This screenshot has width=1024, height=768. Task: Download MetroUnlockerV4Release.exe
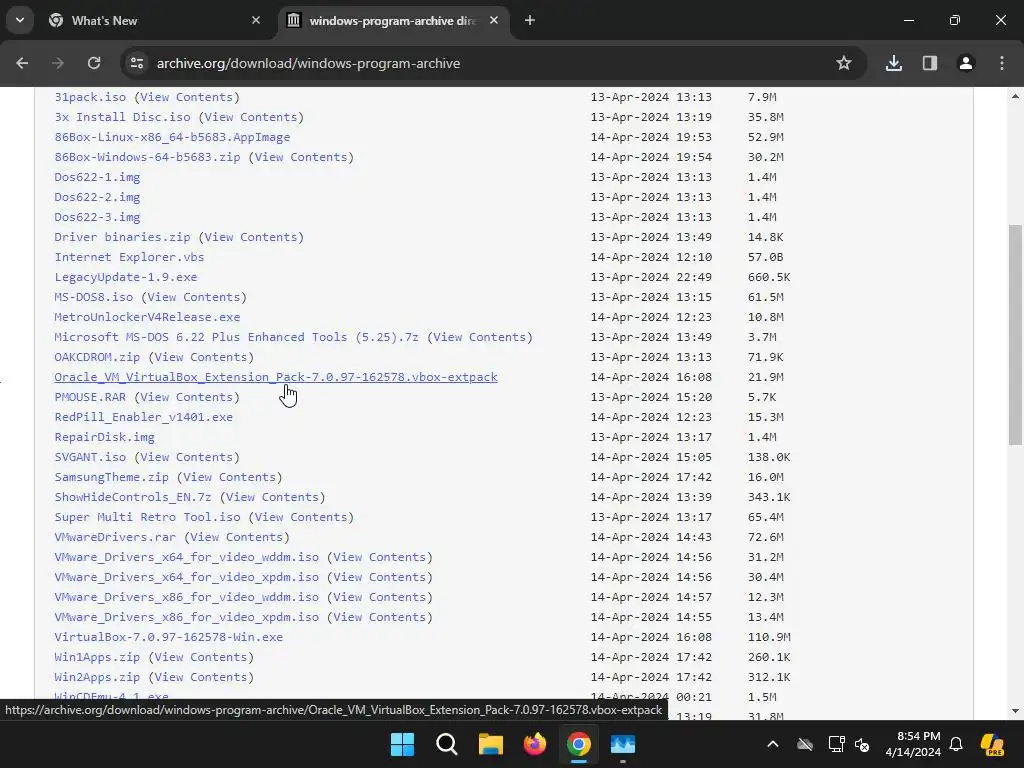pos(147,317)
